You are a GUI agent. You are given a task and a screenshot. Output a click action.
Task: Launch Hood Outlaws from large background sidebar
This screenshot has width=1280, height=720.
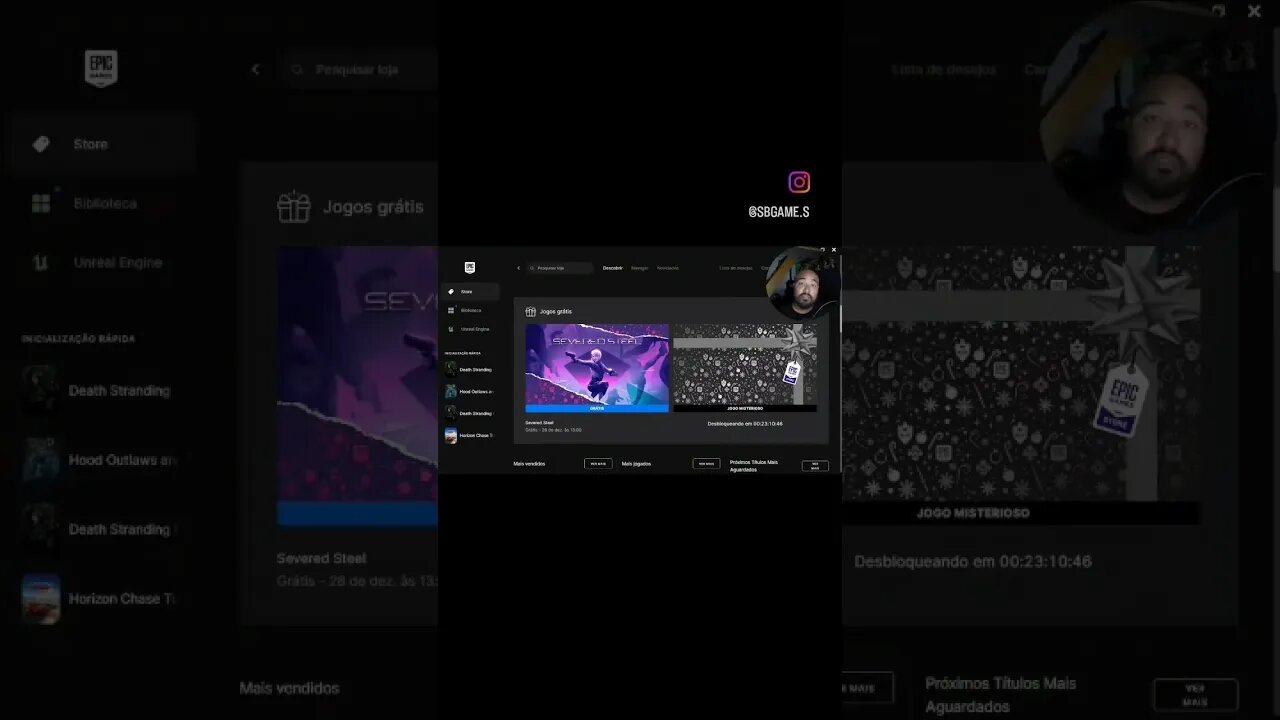tap(100, 460)
